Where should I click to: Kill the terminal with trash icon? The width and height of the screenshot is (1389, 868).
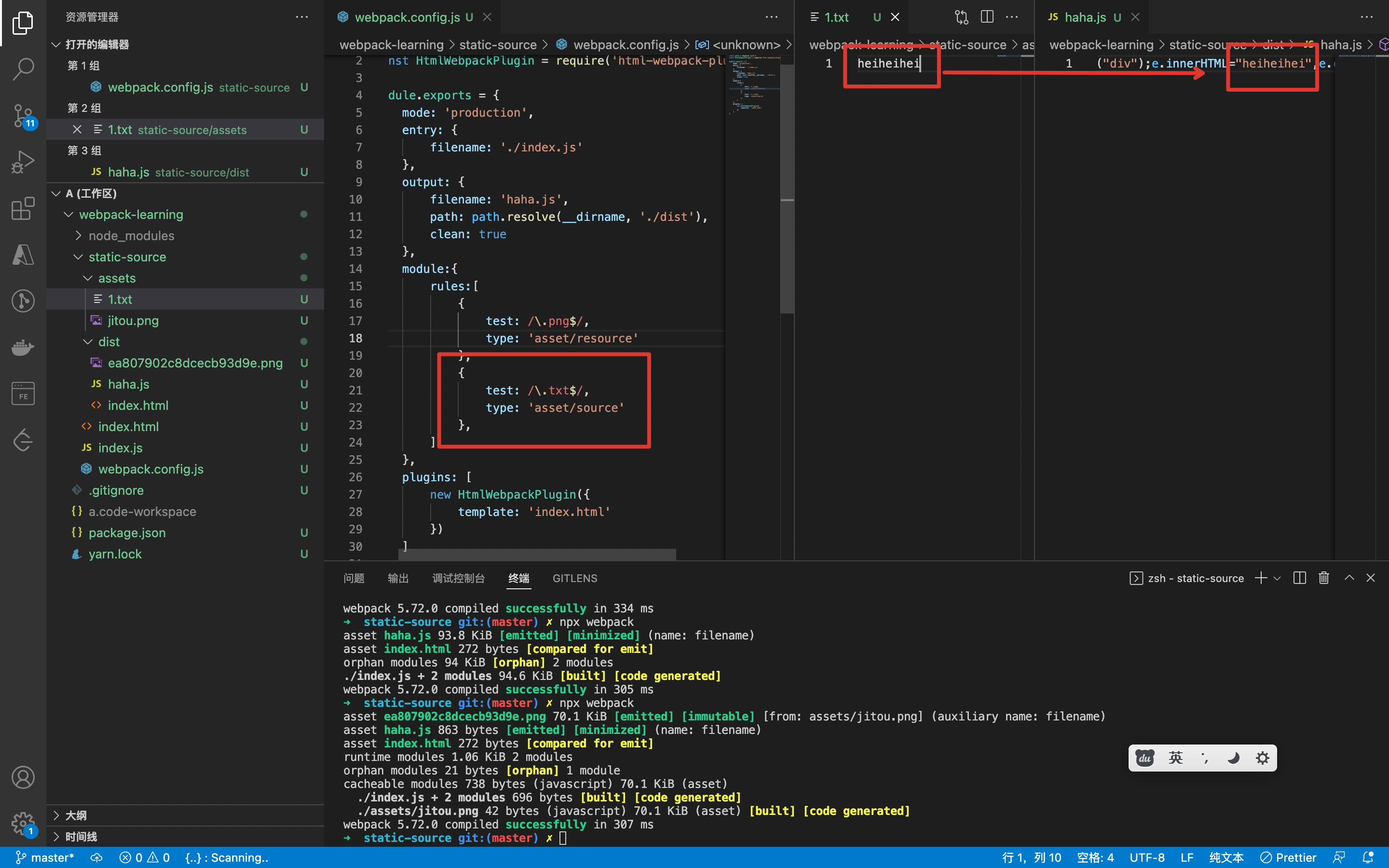pos(1323,578)
